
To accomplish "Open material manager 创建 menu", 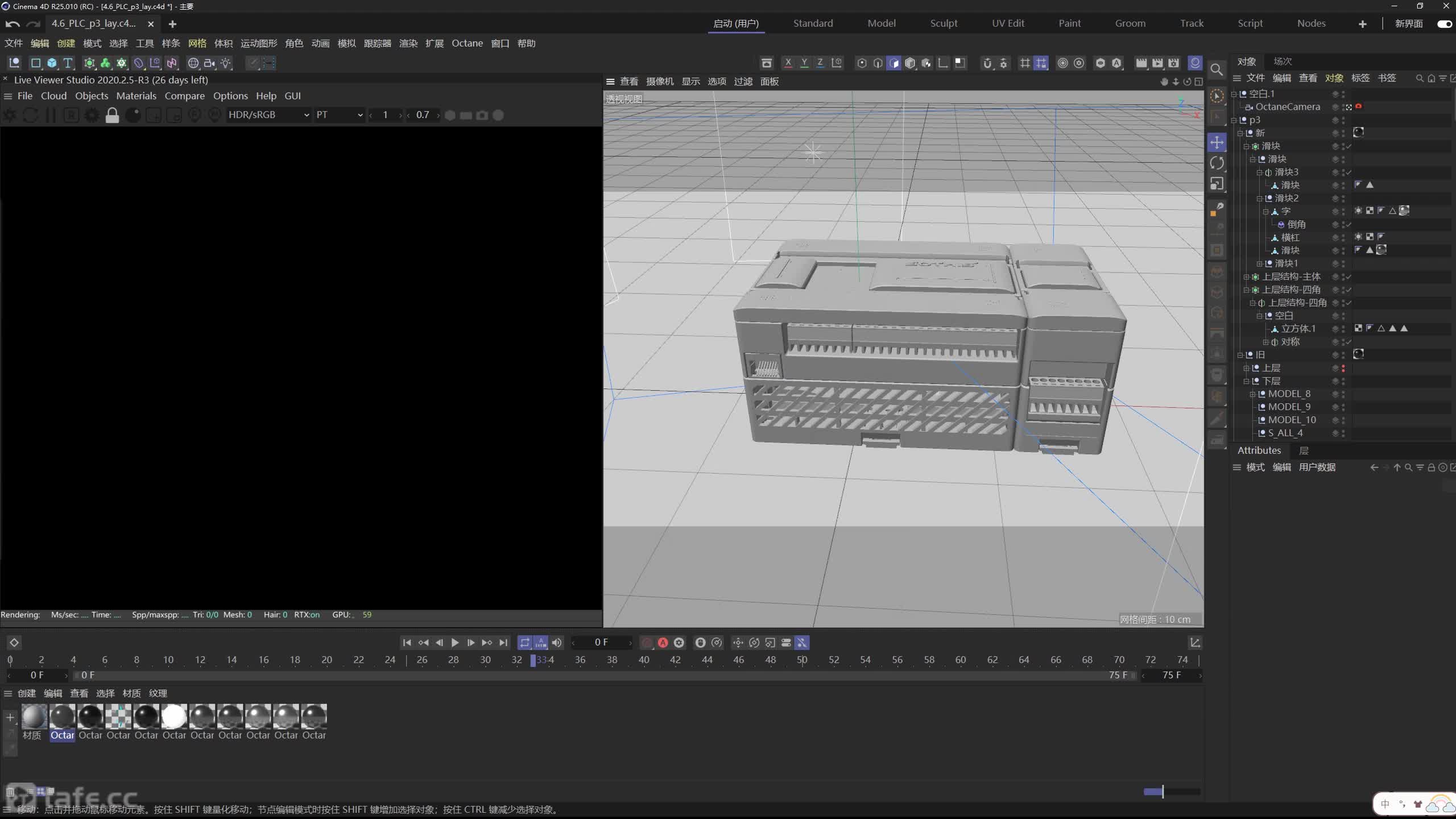I will point(27,693).
